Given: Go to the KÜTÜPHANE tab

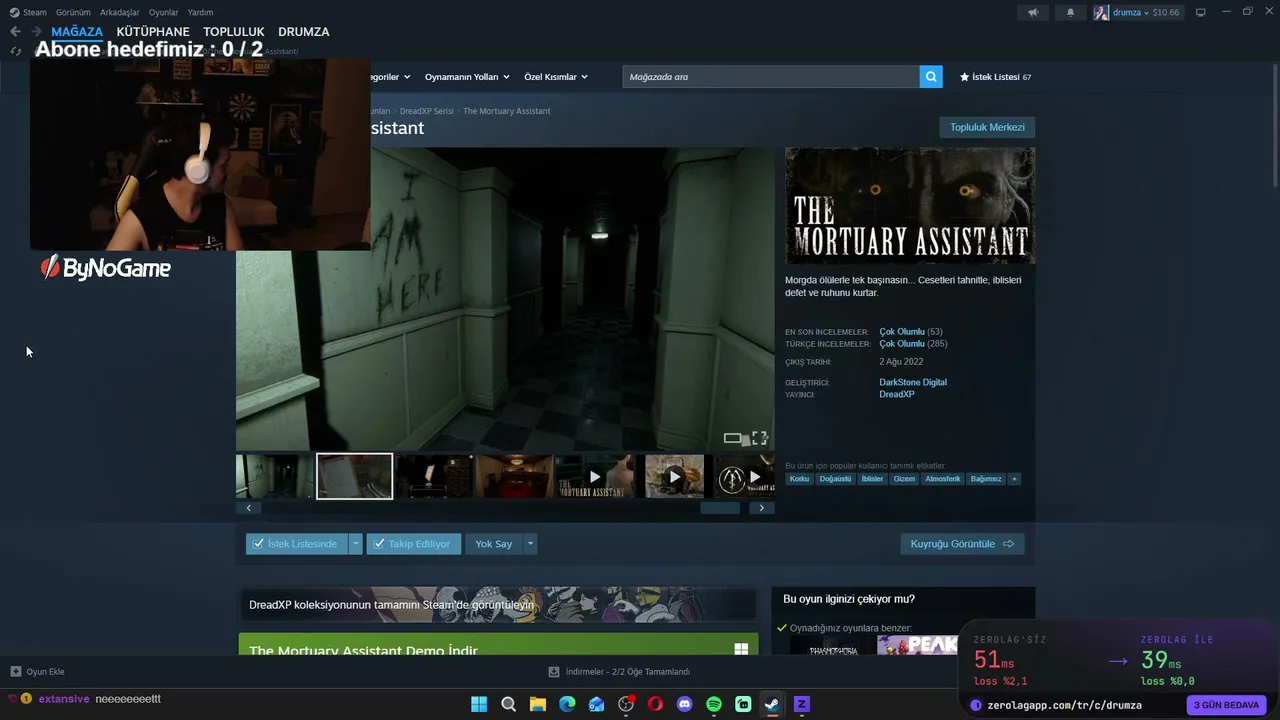Looking at the screenshot, I should click(153, 32).
